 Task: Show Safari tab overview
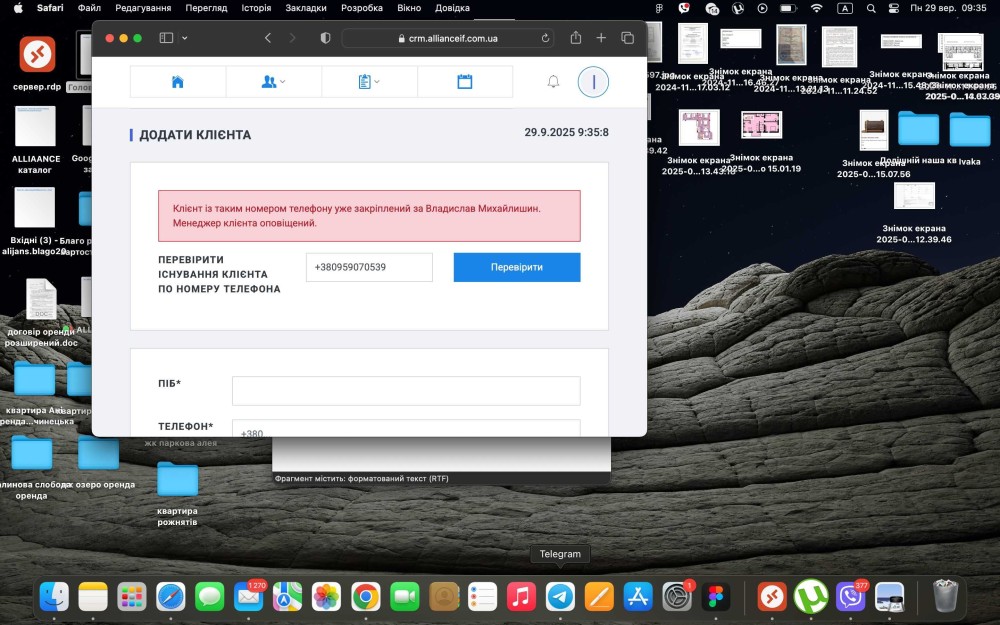627,38
